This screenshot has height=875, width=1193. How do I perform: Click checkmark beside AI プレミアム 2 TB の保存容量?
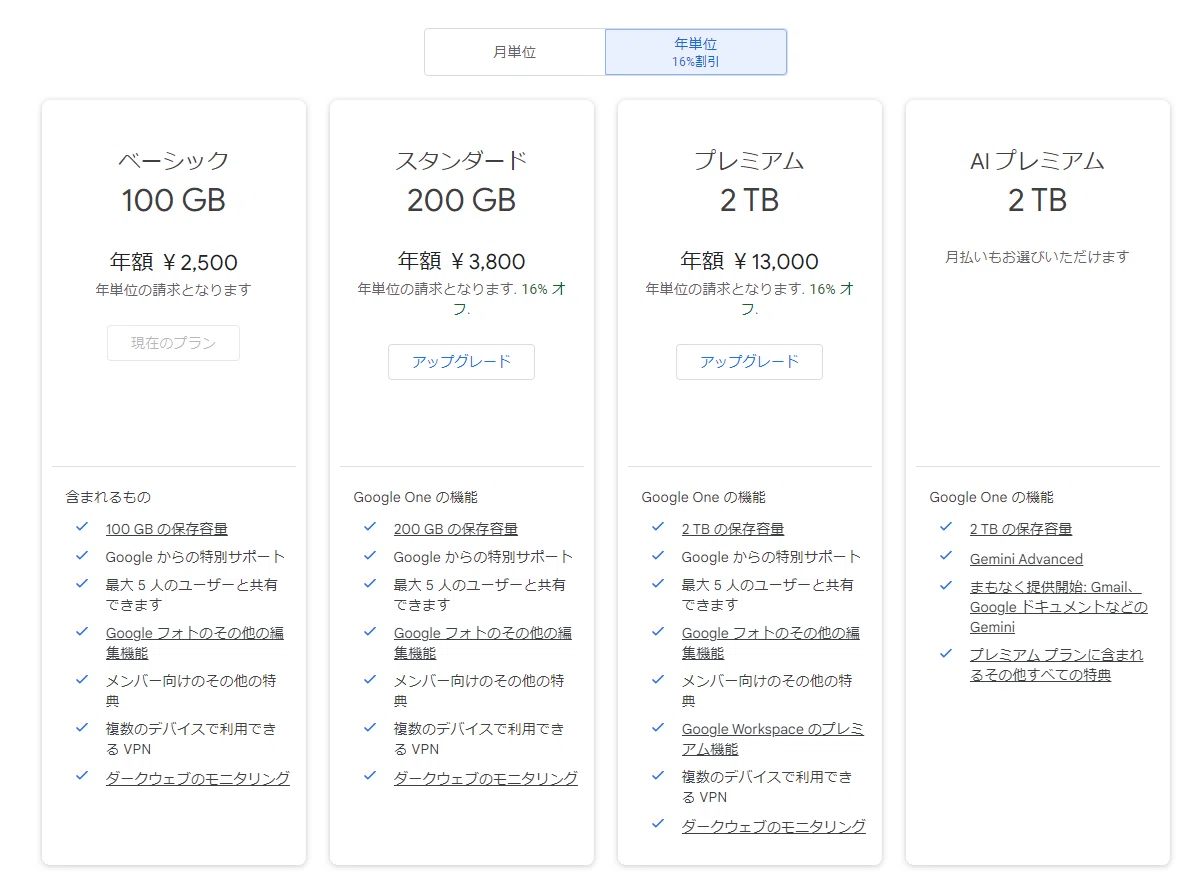click(946, 527)
